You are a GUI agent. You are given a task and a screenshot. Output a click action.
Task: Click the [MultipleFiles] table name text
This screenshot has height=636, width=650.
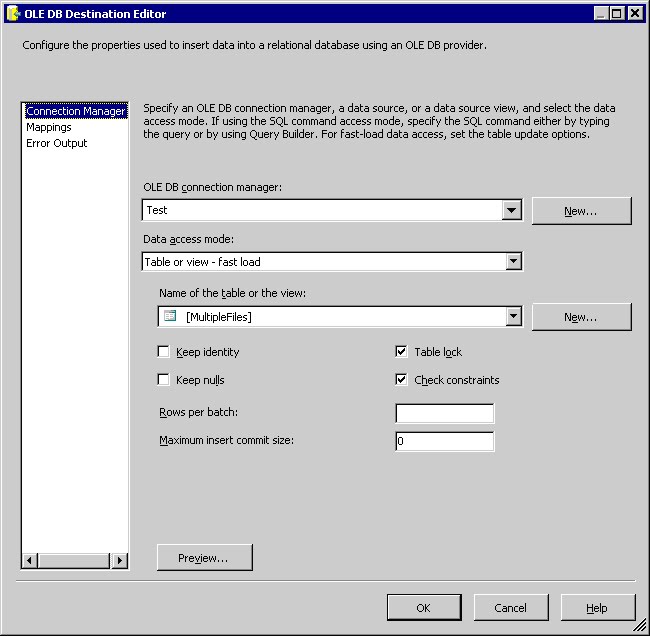pos(218,317)
